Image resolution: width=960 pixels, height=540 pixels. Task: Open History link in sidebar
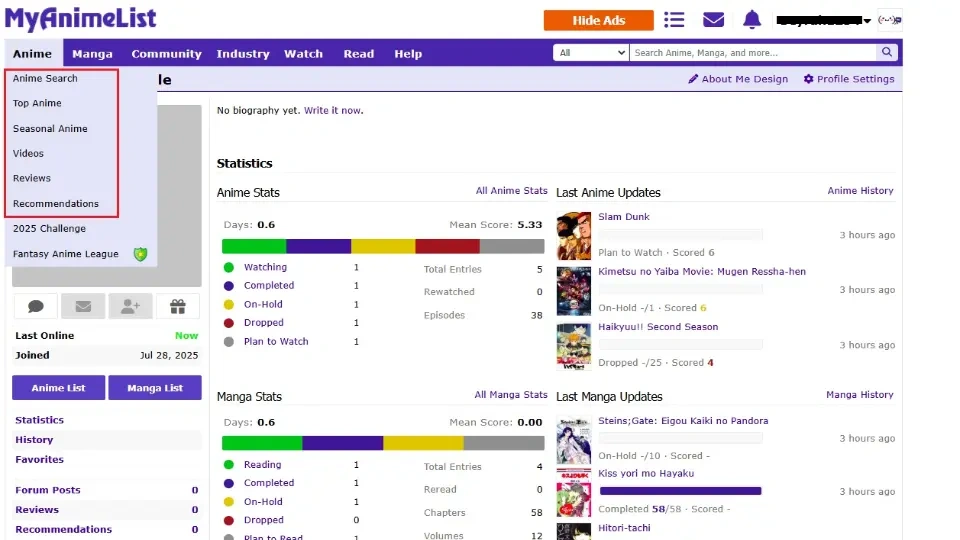coord(34,440)
